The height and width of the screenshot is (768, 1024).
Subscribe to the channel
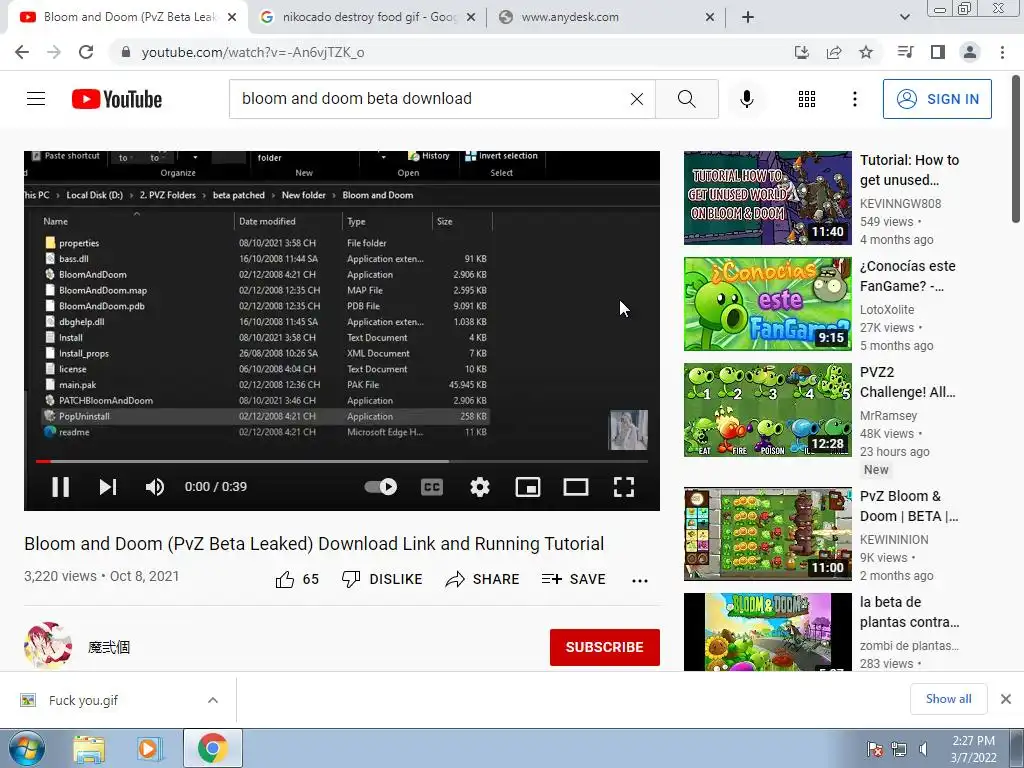click(605, 647)
